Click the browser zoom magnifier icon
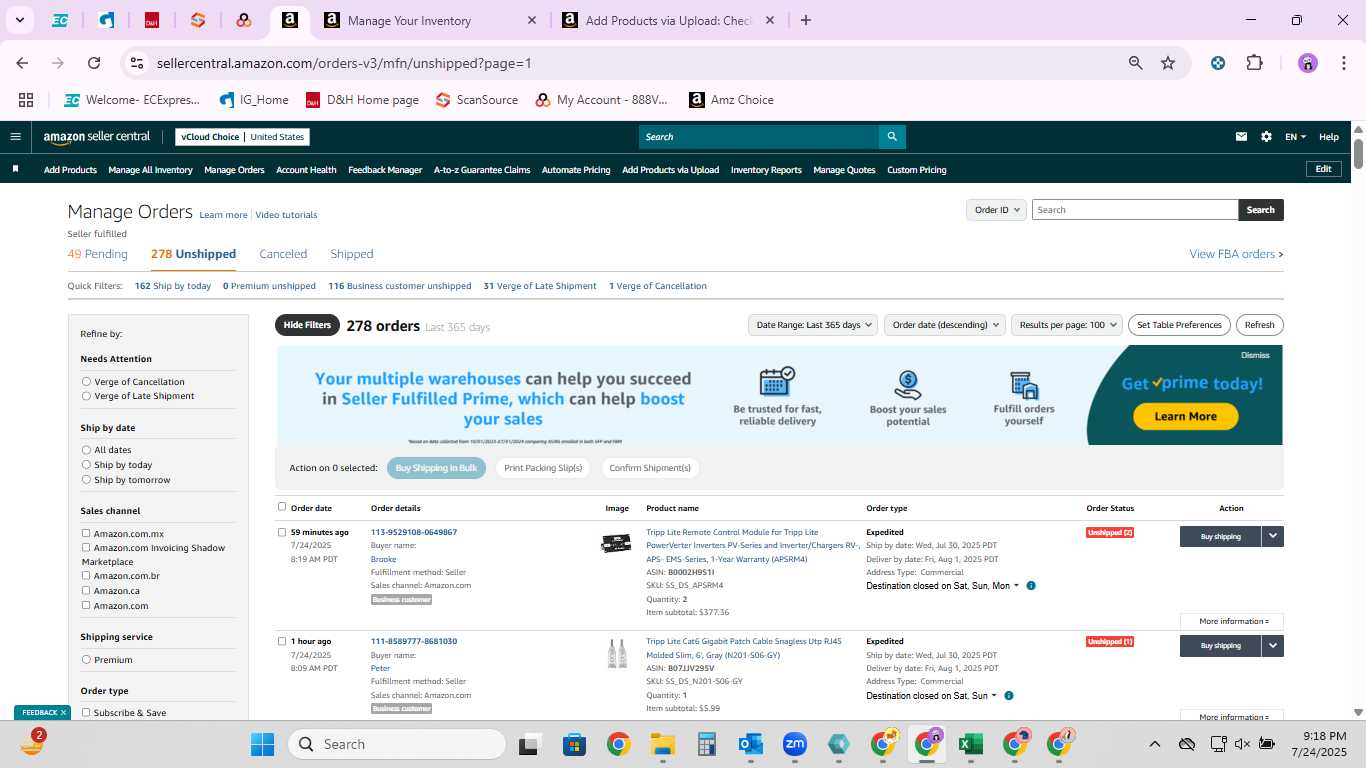The width and height of the screenshot is (1366, 768). (1135, 63)
